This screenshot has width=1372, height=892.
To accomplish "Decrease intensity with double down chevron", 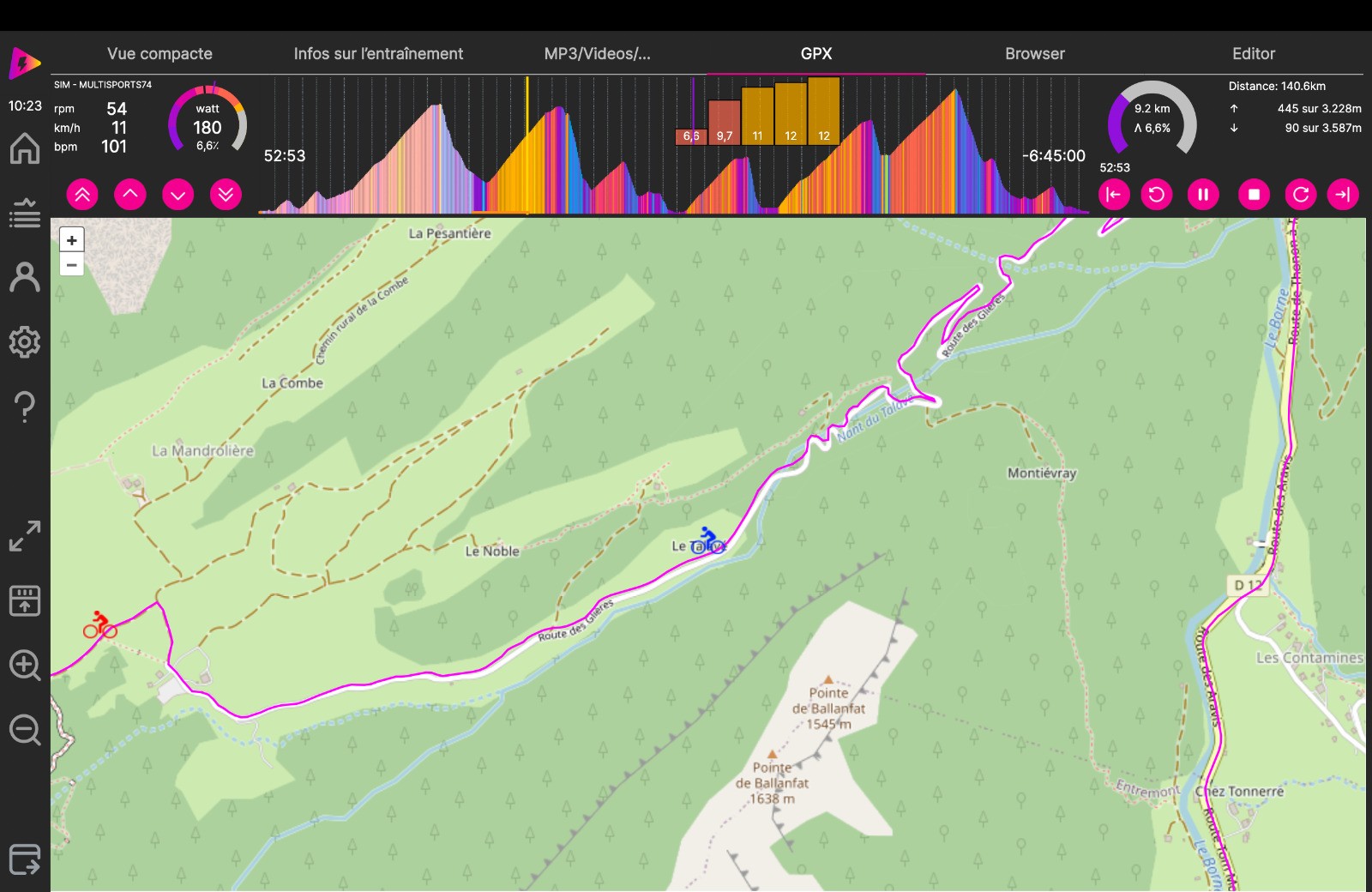I will coord(226,195).
